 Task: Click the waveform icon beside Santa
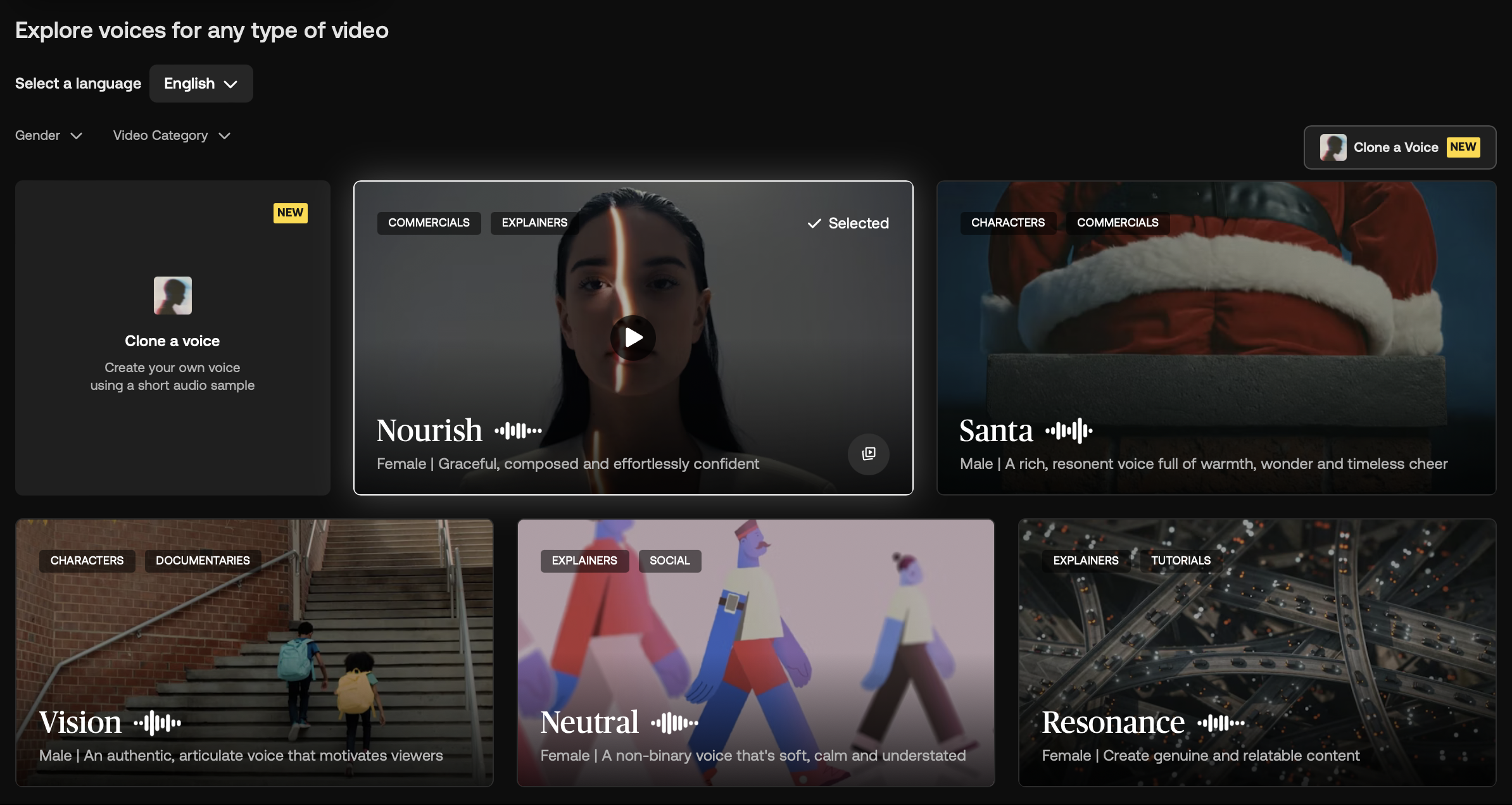[1069, 431]
